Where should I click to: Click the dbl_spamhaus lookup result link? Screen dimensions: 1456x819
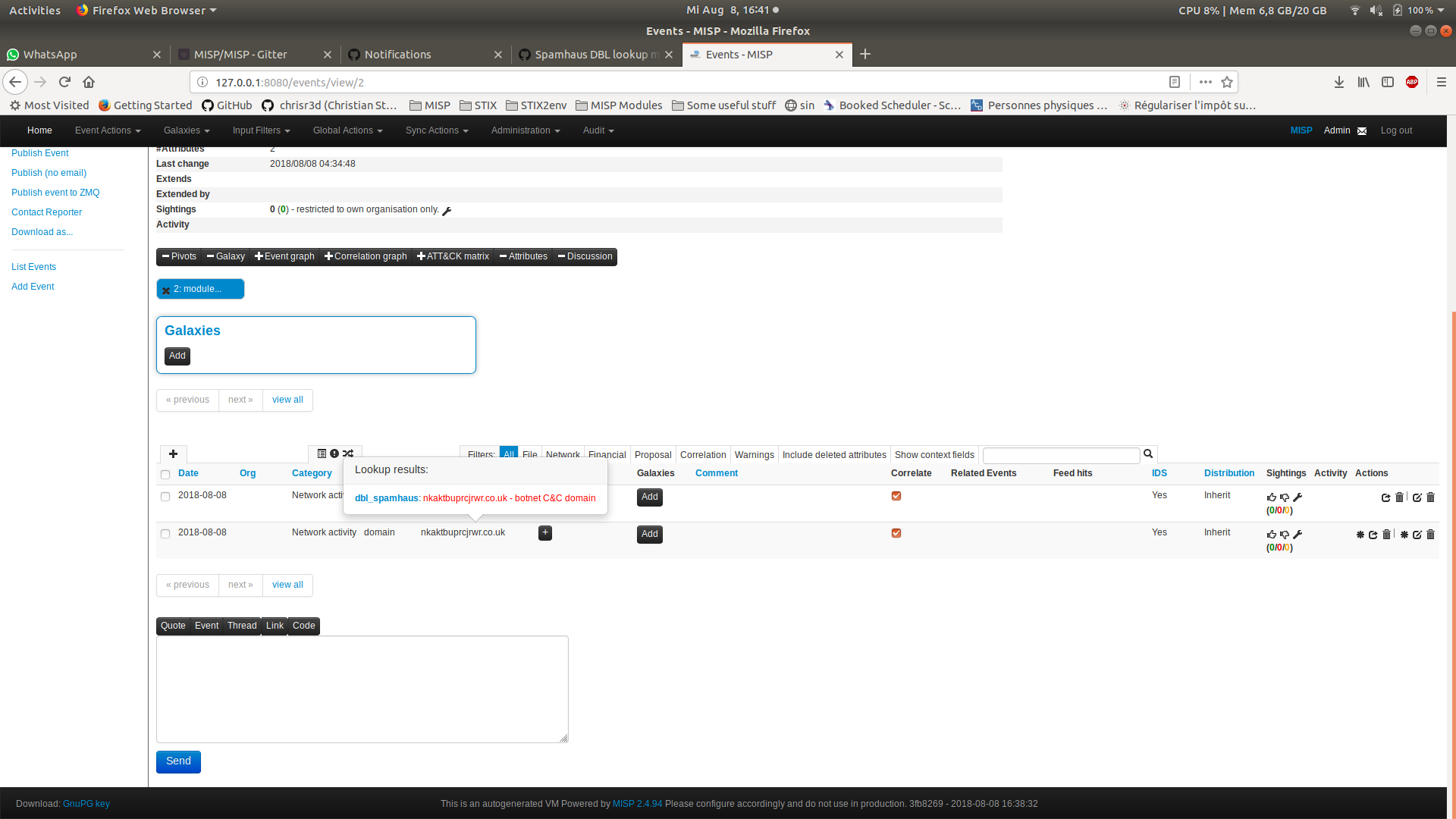coord(387,498)
